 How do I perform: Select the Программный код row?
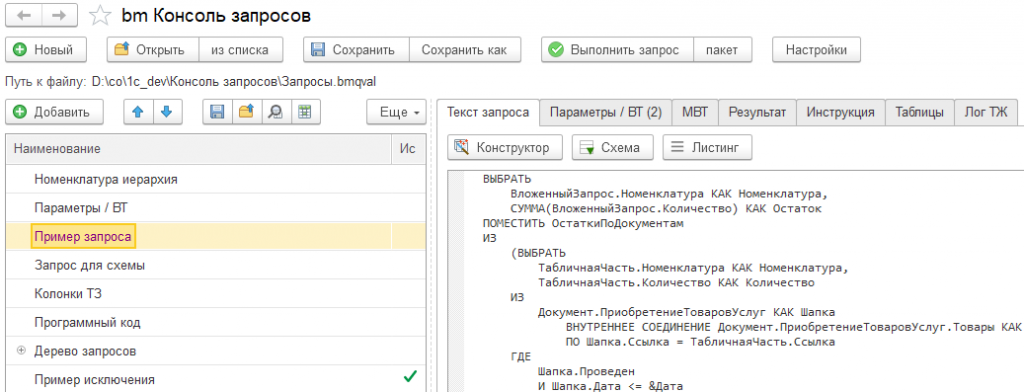(215, 323)
